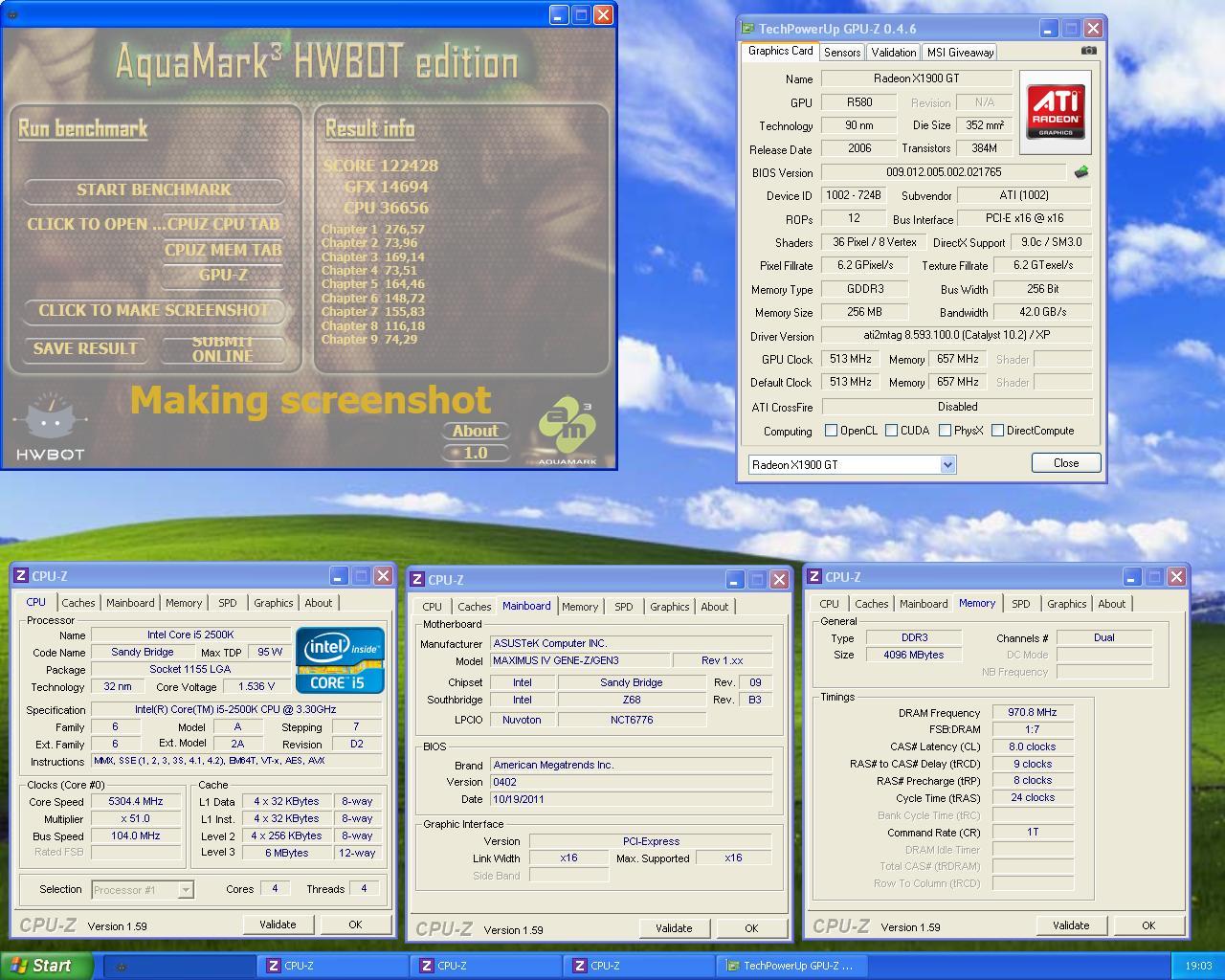Viewport: 1225px width, 980px height.
Task: Enable the OpenCL checkbox
Action: coord(831,431)
